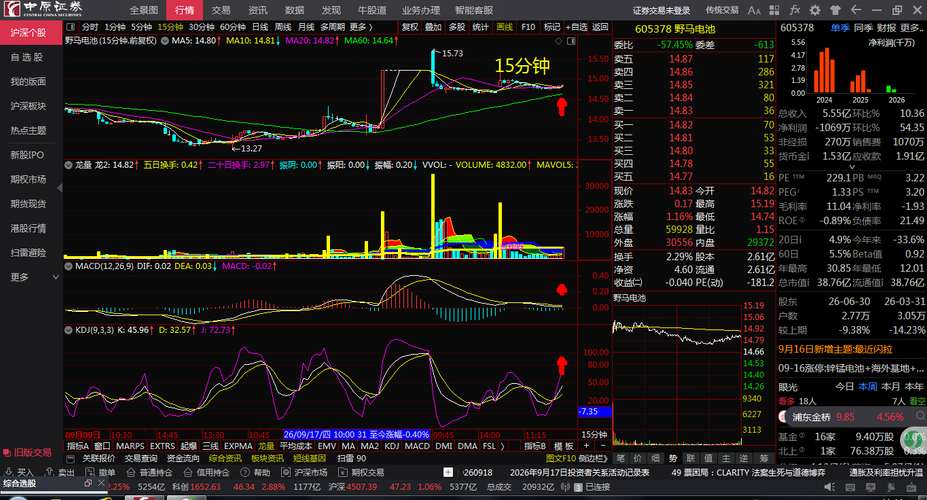Viewport: 927px width, 500px height.
Task: Click 买入 buy icon in trading bar
Action: tap(20, 472)
